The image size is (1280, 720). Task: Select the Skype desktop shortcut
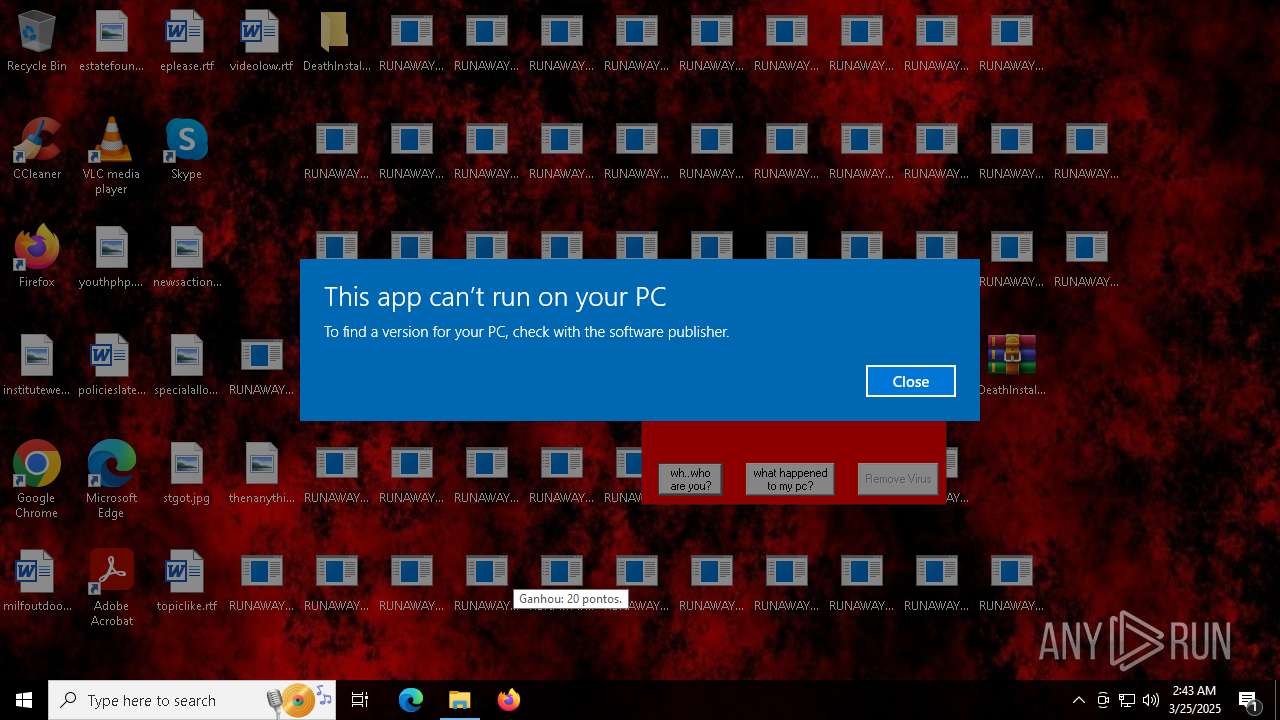[186, 149]
